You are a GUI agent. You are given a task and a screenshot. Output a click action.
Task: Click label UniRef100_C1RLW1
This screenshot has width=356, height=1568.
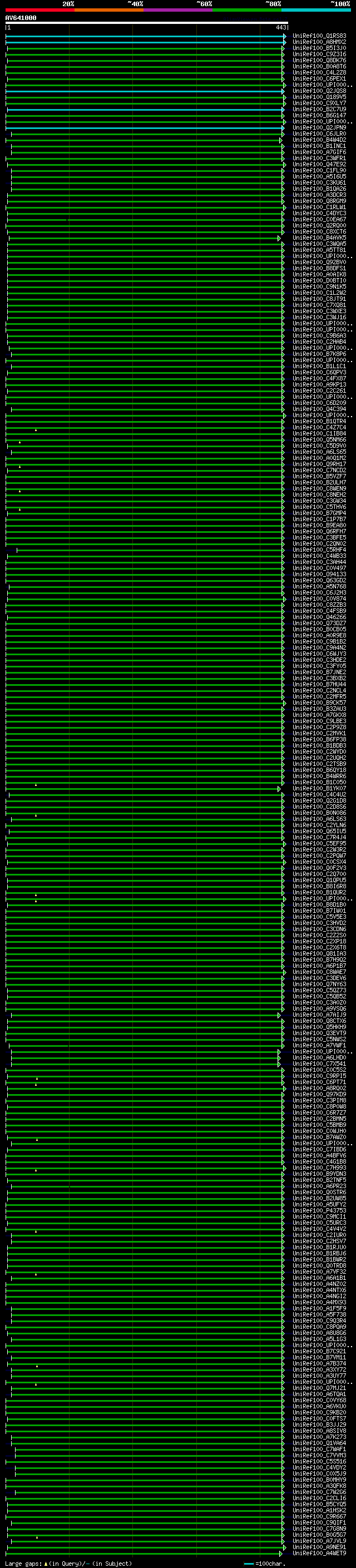319,207
